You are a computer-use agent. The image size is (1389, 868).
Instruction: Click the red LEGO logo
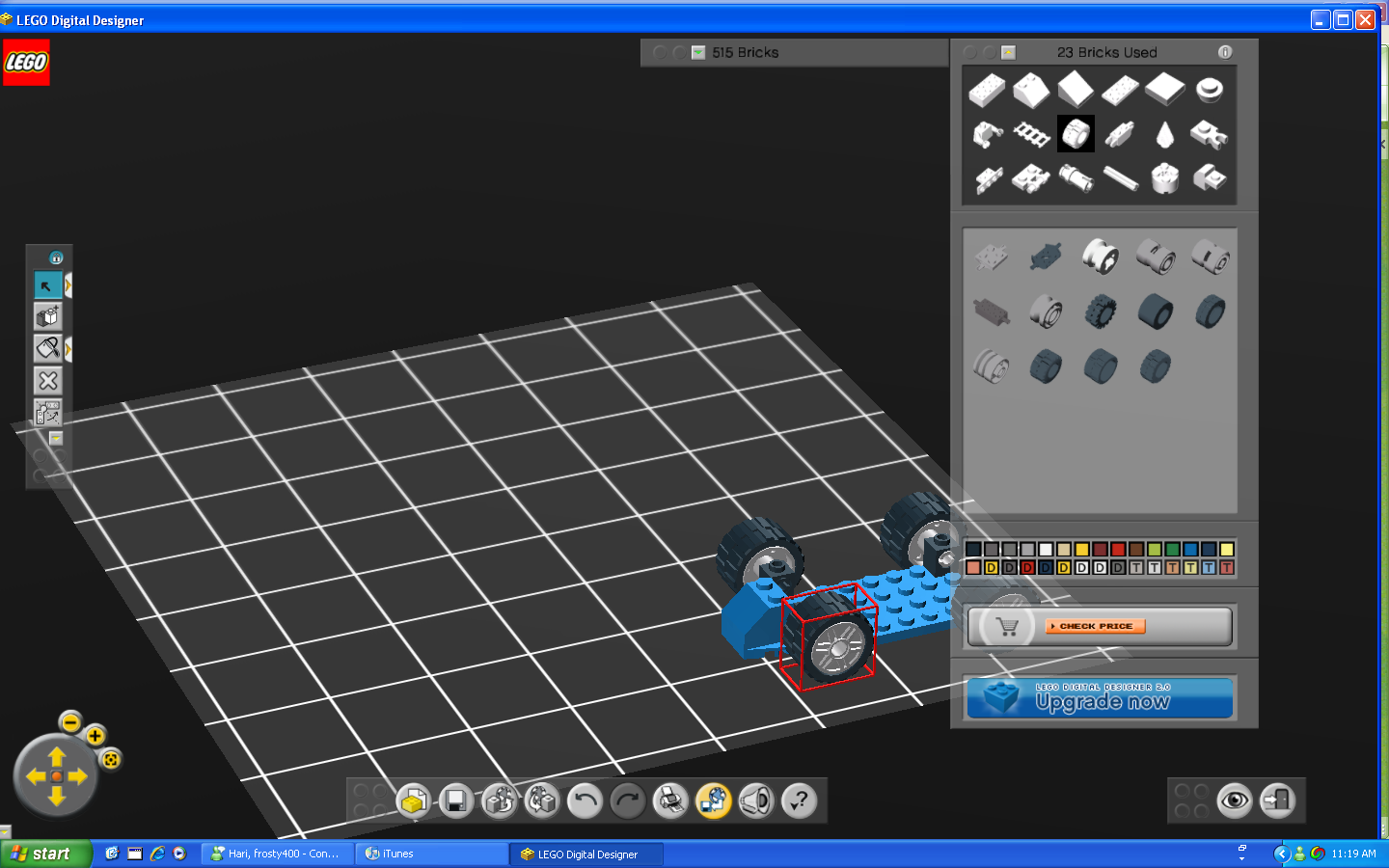pos(26,63)
